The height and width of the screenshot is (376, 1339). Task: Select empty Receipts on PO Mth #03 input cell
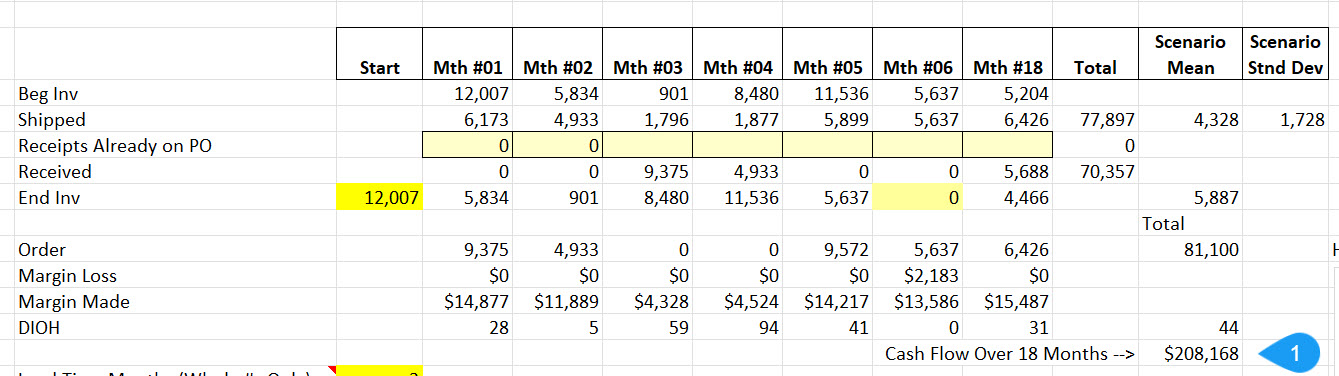(647, 146)
